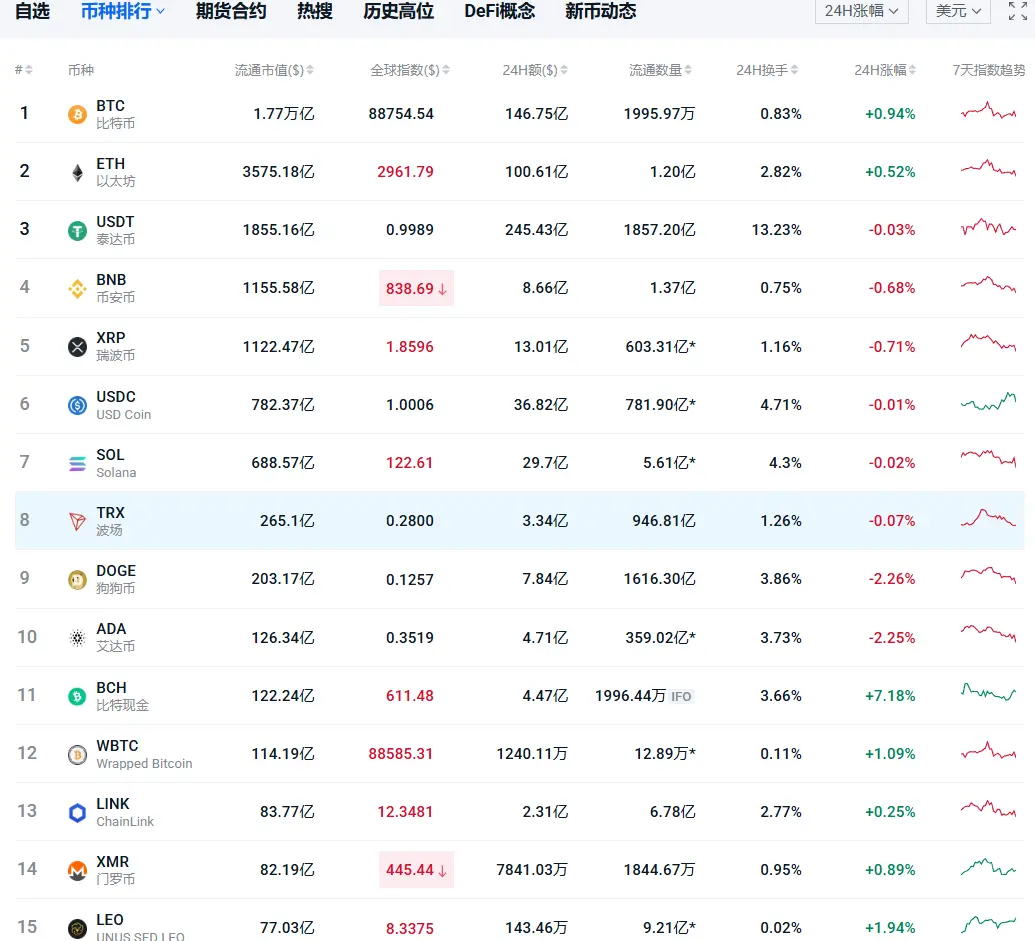Sort by 流通数量 column
This screenshot has height=941, width=1035.
pos(660,70)
